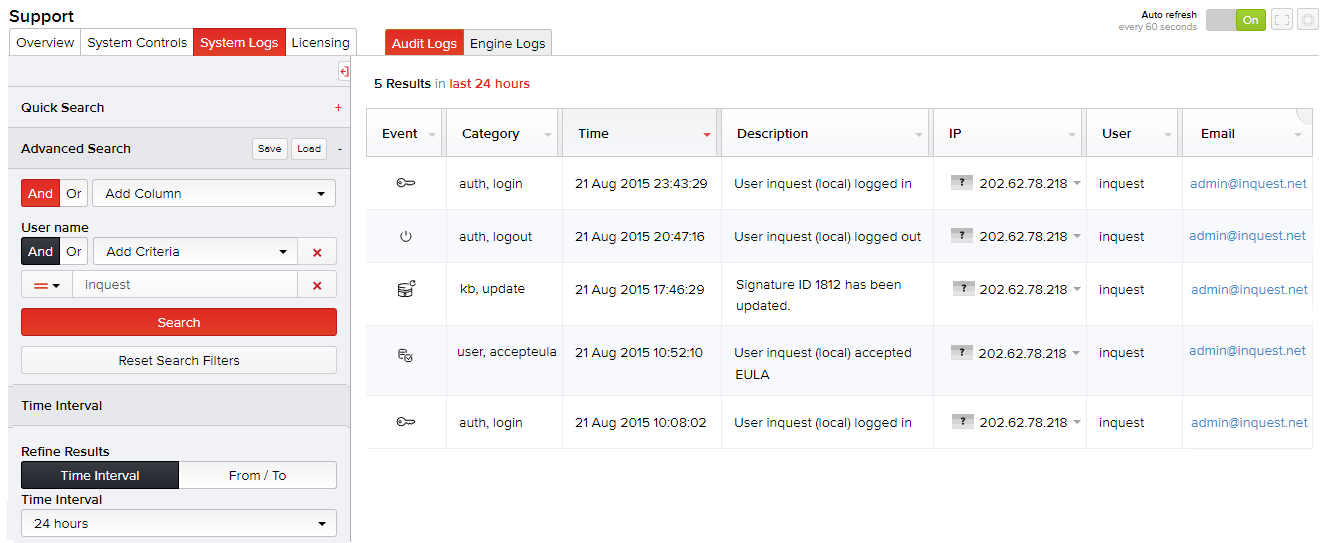Click the accepteula event icon
The height and width of the screenshot is (543, 1328).
coord(405,353)
